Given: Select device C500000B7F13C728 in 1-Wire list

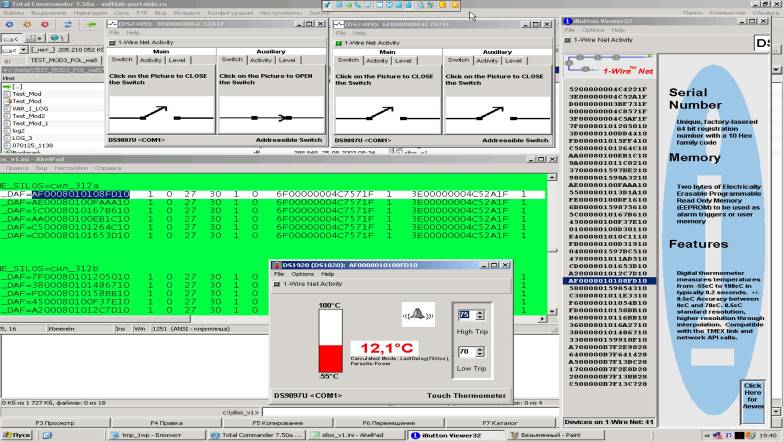Looking at the screenshot, I should coord(608,384).
